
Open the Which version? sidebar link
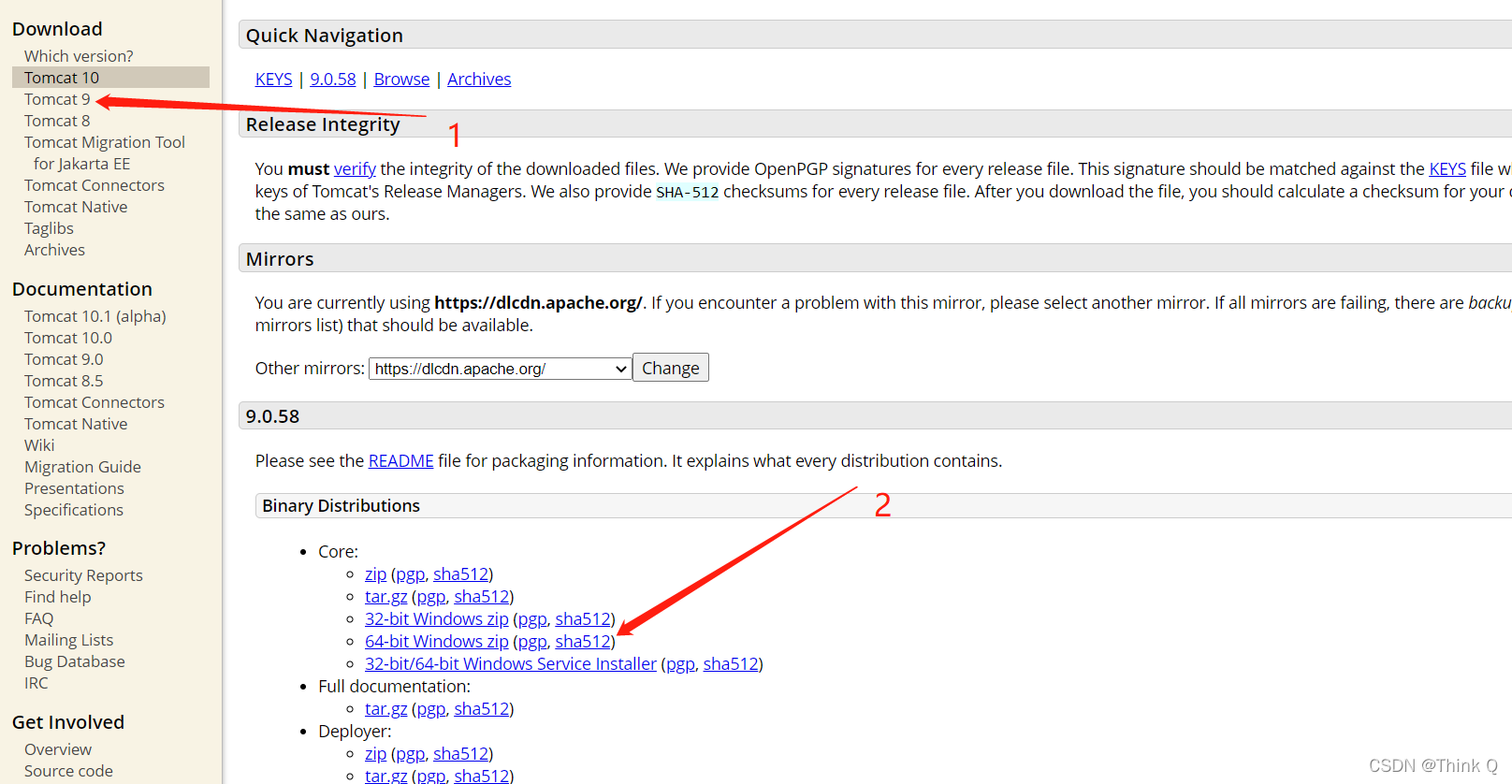click(79, 56)
